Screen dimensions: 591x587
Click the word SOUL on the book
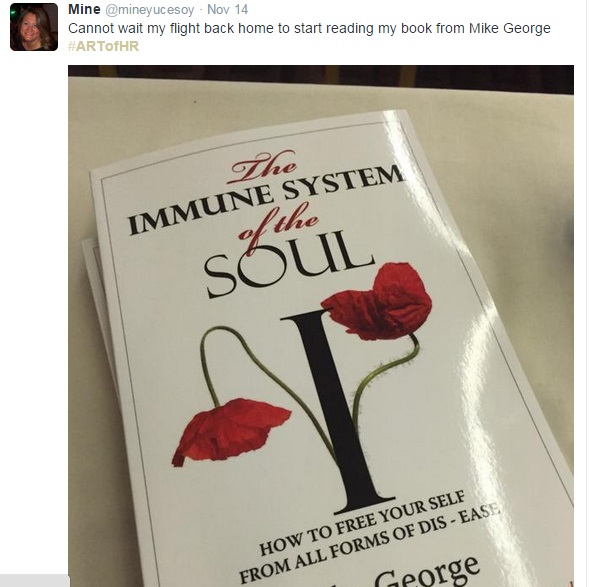pos(289,263)
